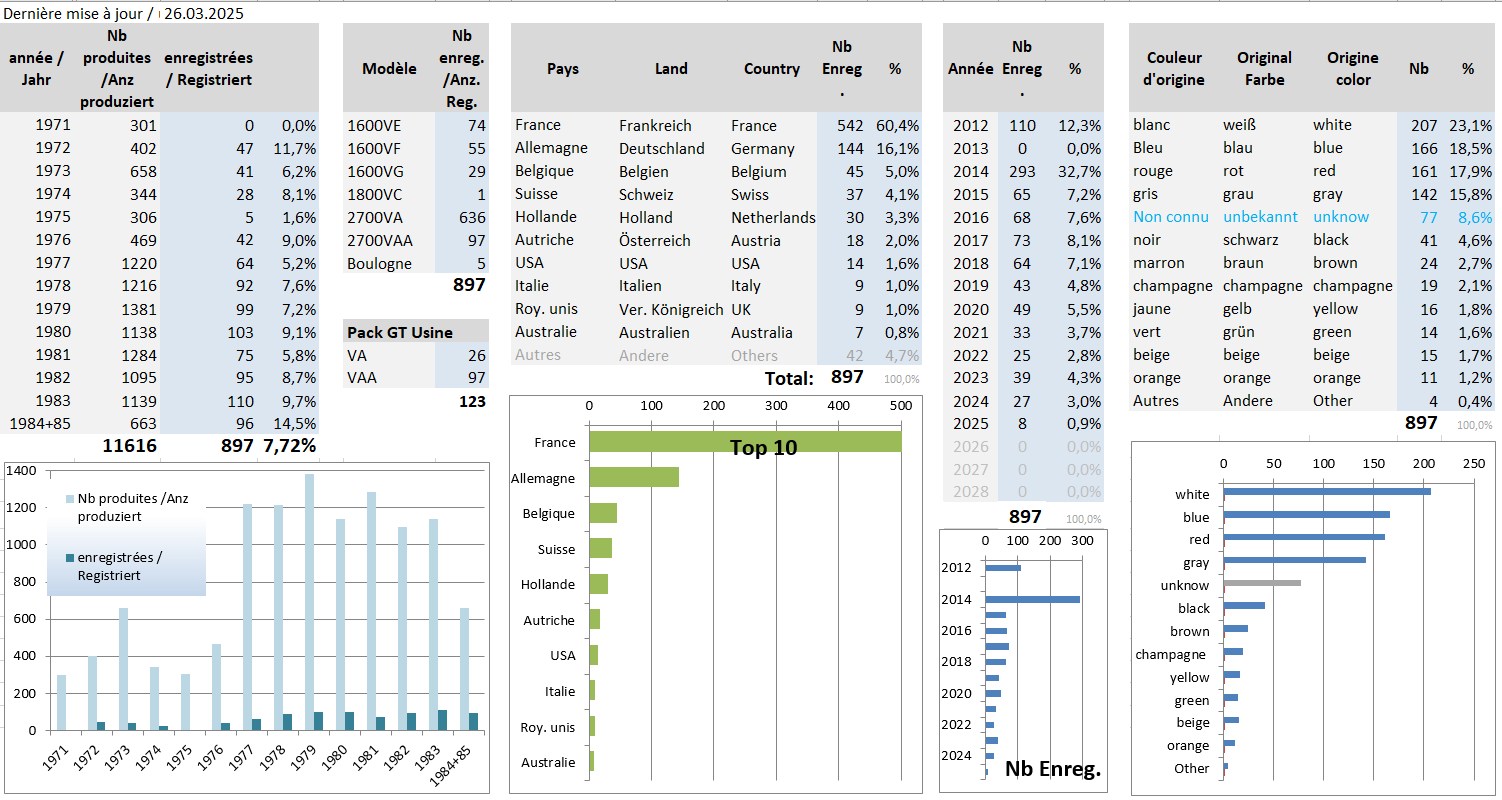Viewport: 1502px width, 800px height.
Task: Click the gray 'unknow' bar in color chart
Action: (1262, 583)
